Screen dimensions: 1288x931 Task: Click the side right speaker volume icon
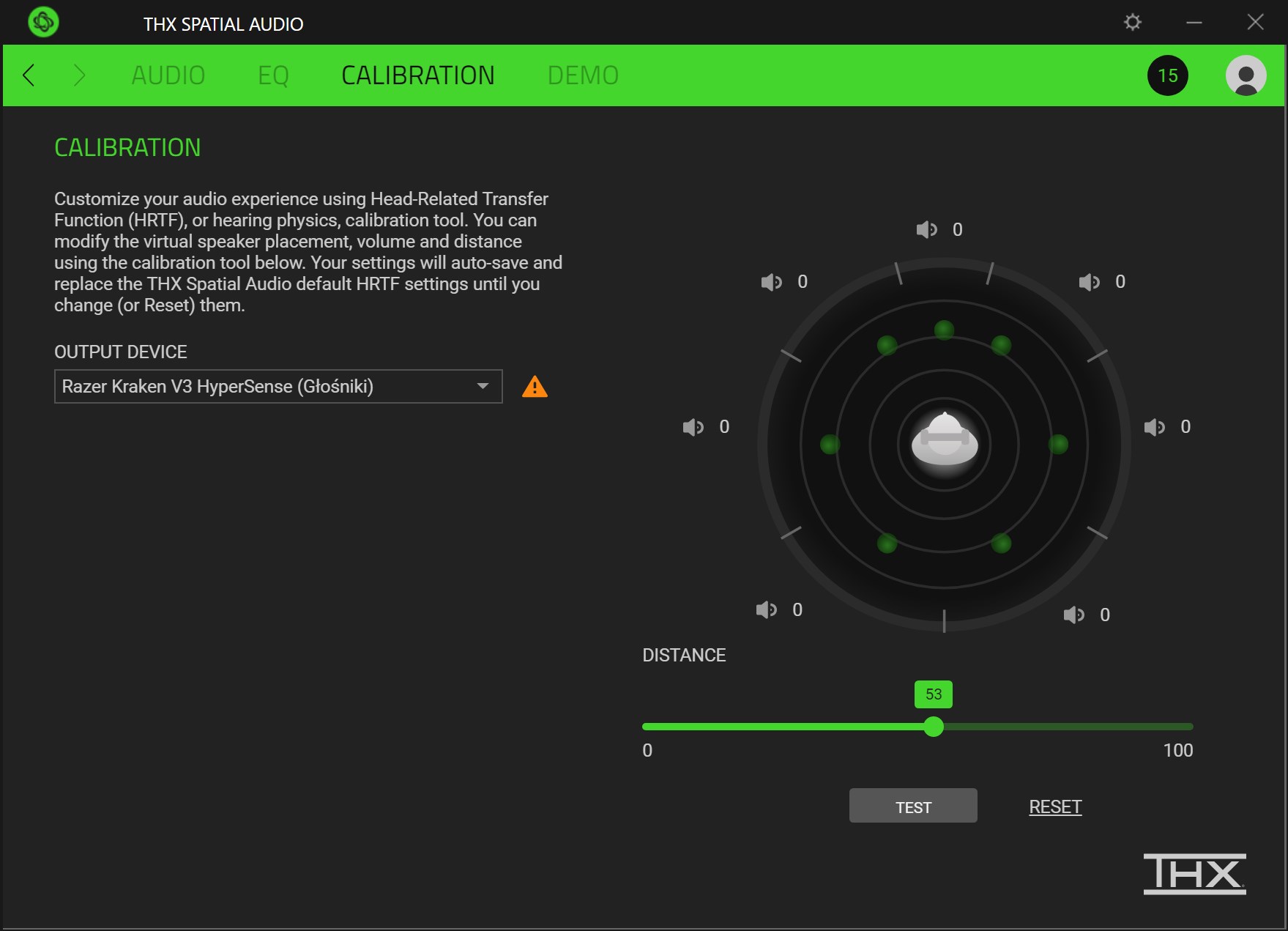pyautogui.click(x=1154, y=427)
